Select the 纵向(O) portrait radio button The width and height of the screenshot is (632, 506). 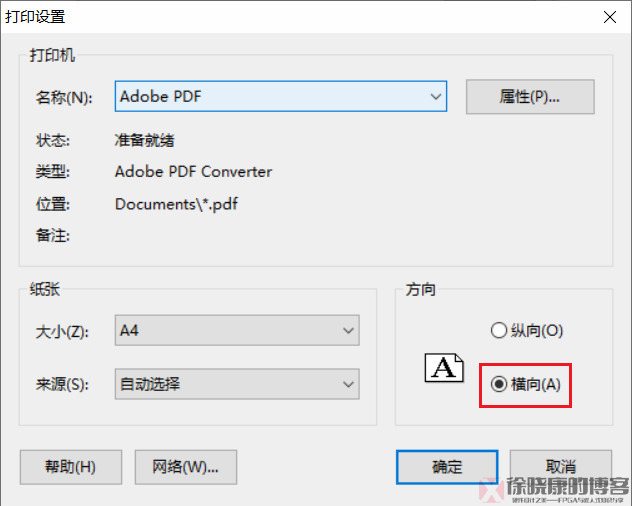point(499,330)
